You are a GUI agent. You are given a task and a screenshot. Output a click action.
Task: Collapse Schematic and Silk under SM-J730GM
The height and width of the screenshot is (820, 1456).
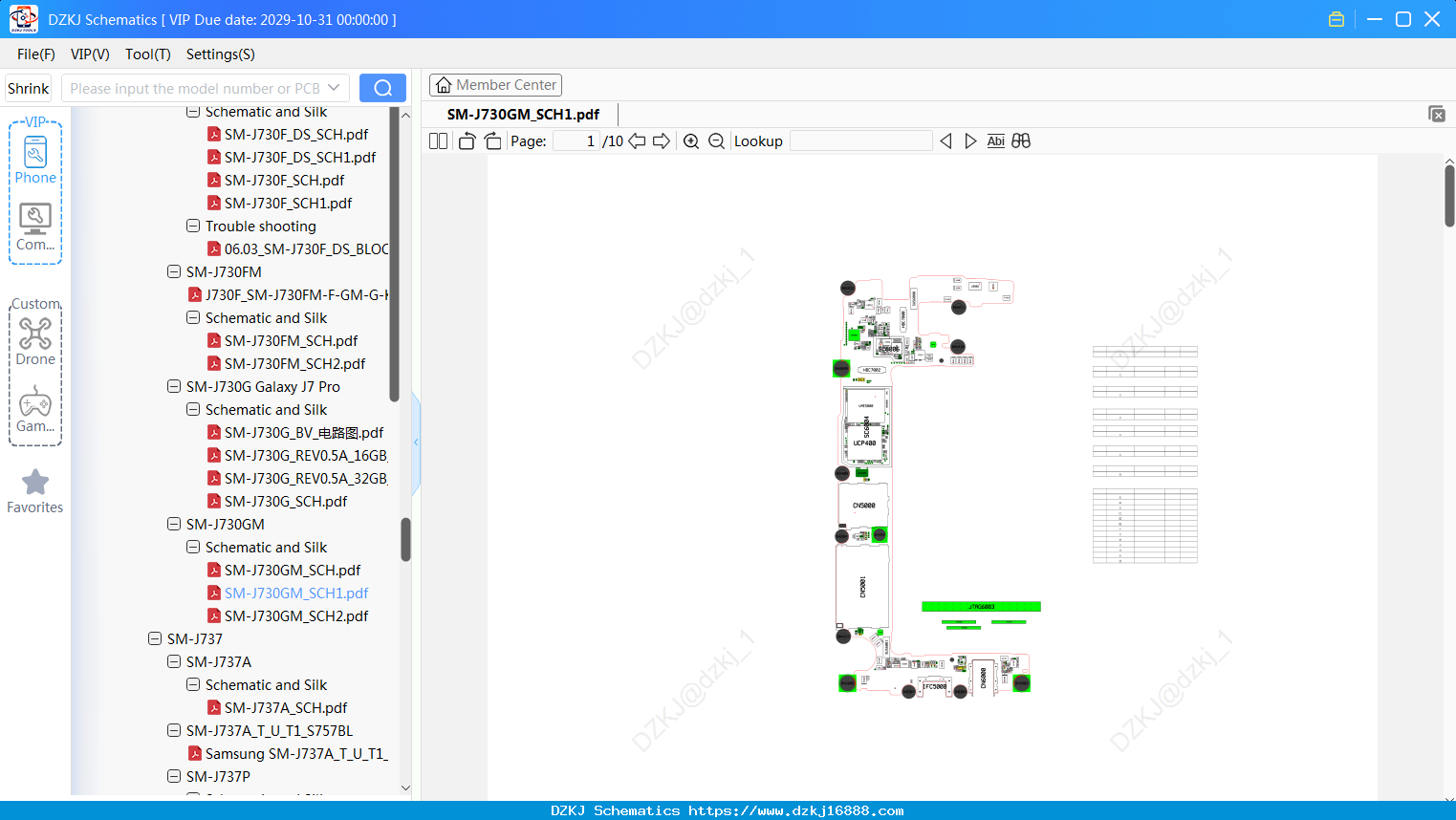193,548
